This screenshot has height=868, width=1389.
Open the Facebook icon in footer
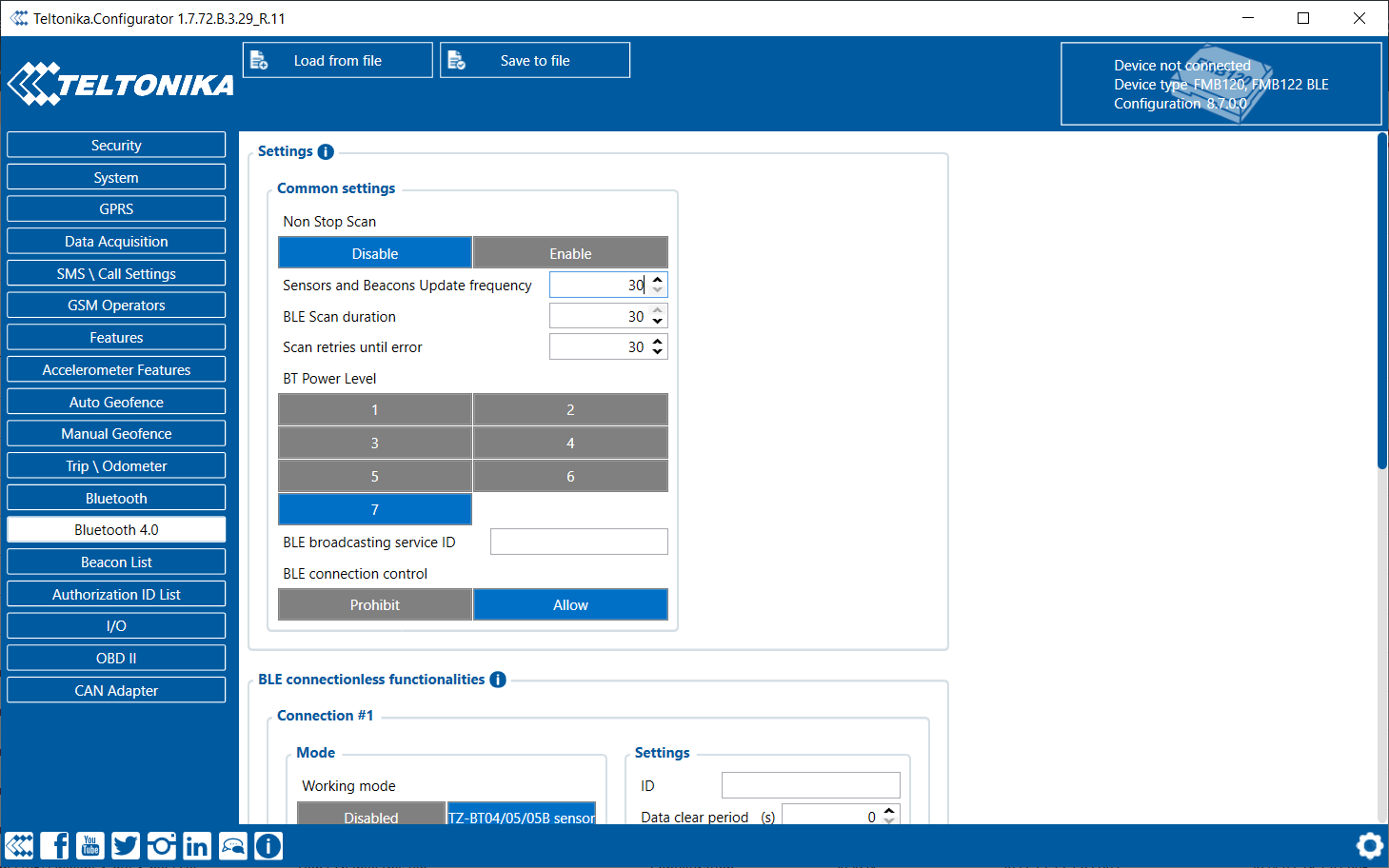[55, 846]
